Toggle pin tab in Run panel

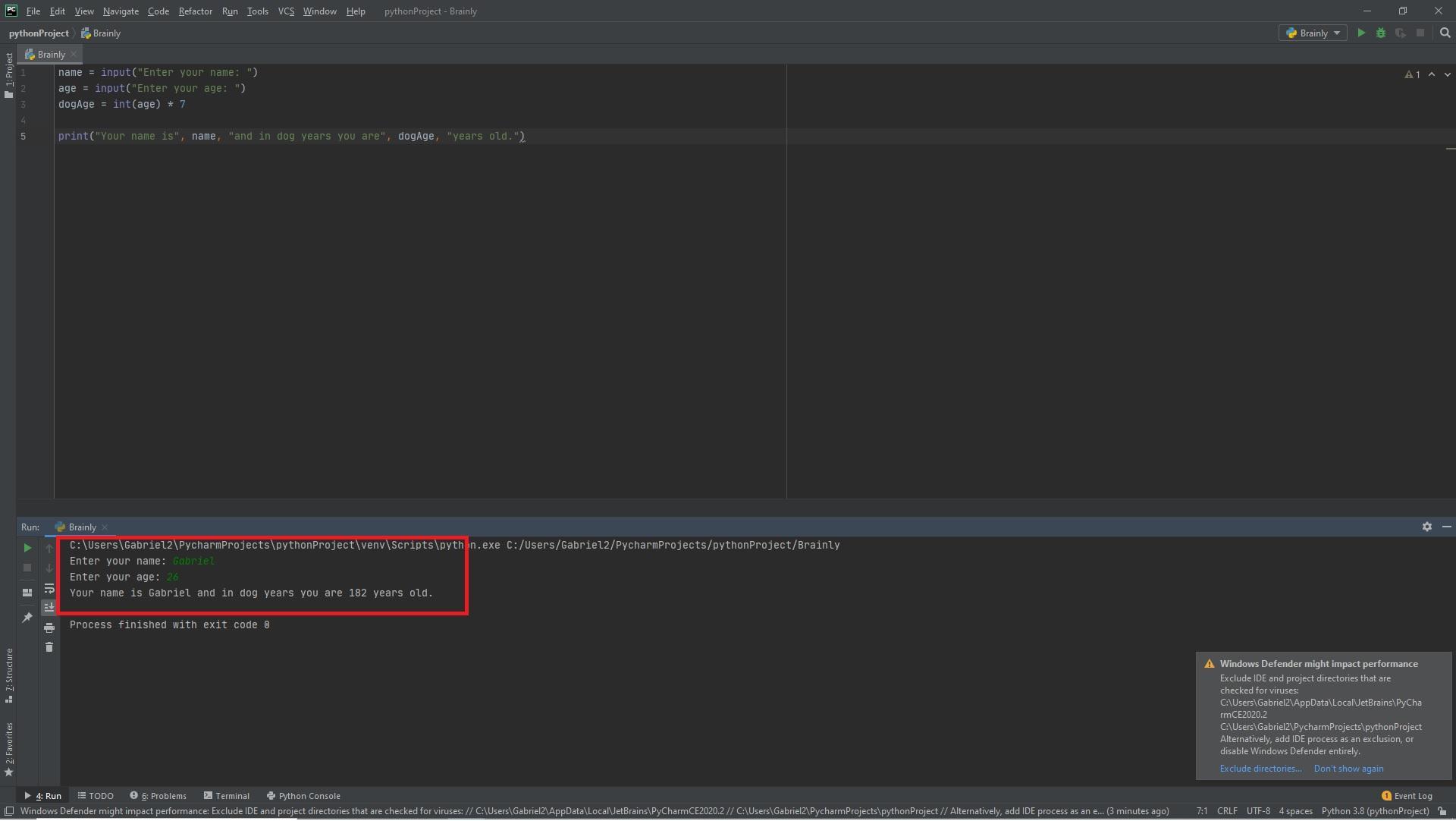[x=27, y=618]
